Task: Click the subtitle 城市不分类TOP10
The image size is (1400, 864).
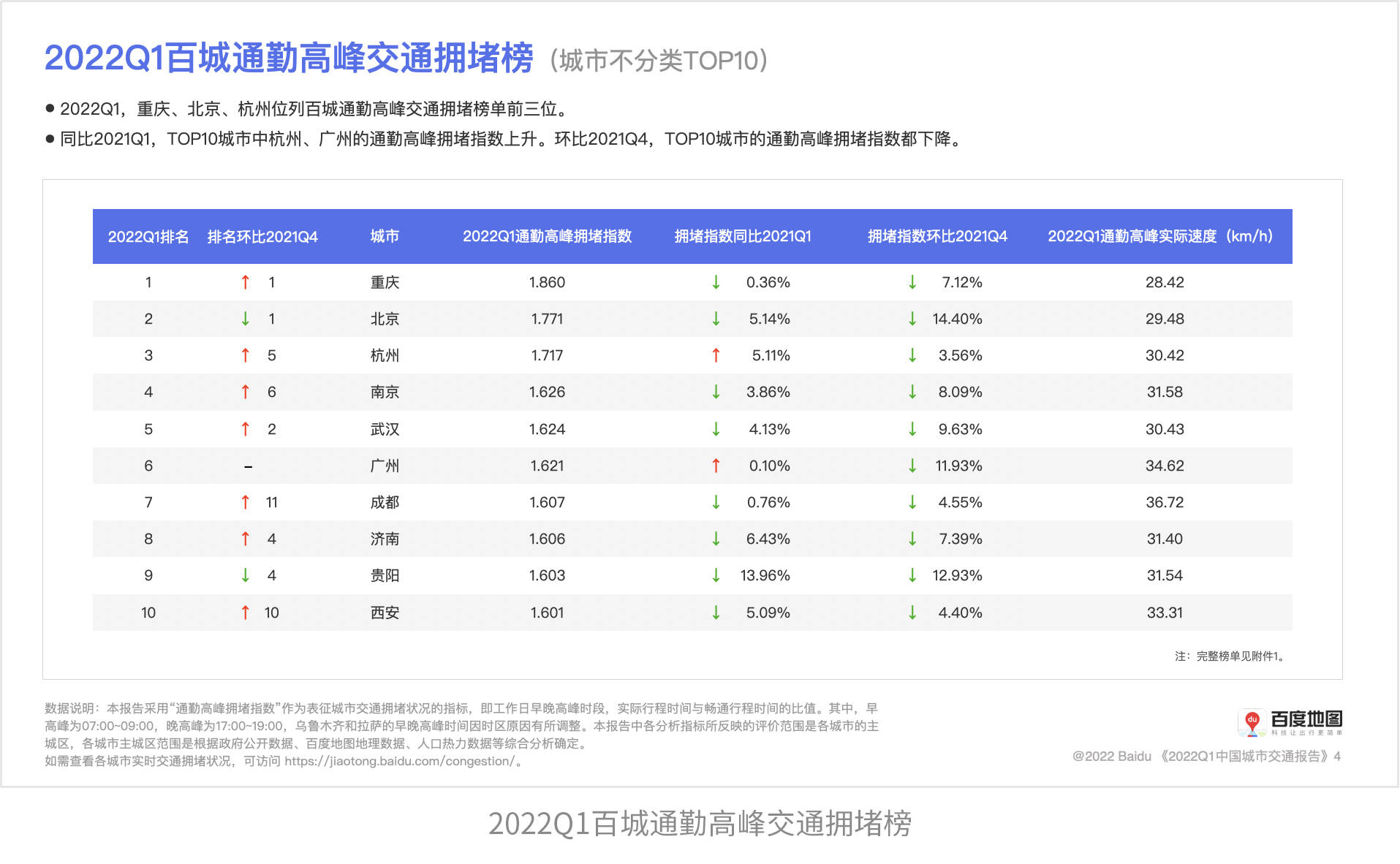Action: point(658,60)
